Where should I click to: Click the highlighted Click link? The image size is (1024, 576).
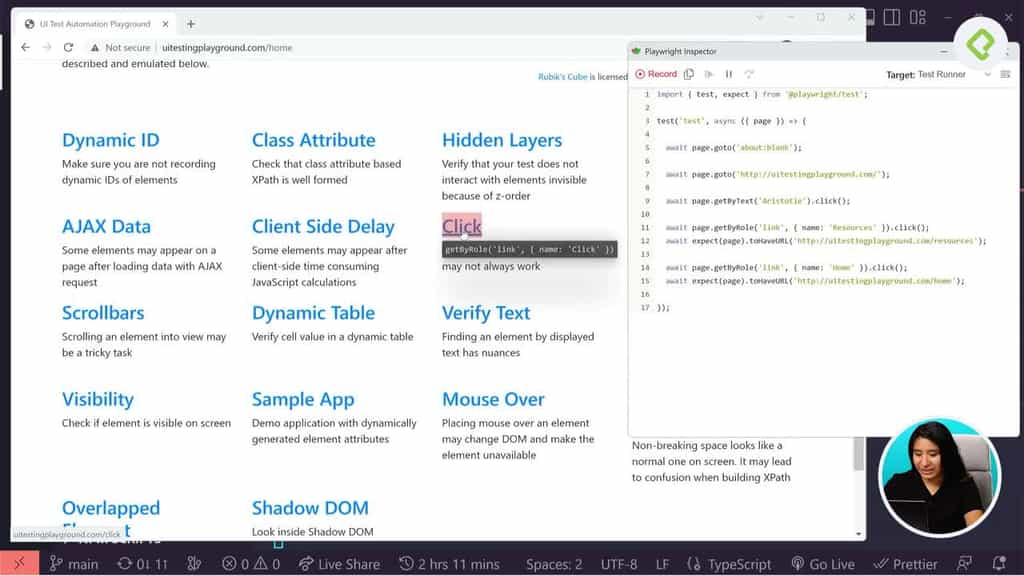[462, 226]
